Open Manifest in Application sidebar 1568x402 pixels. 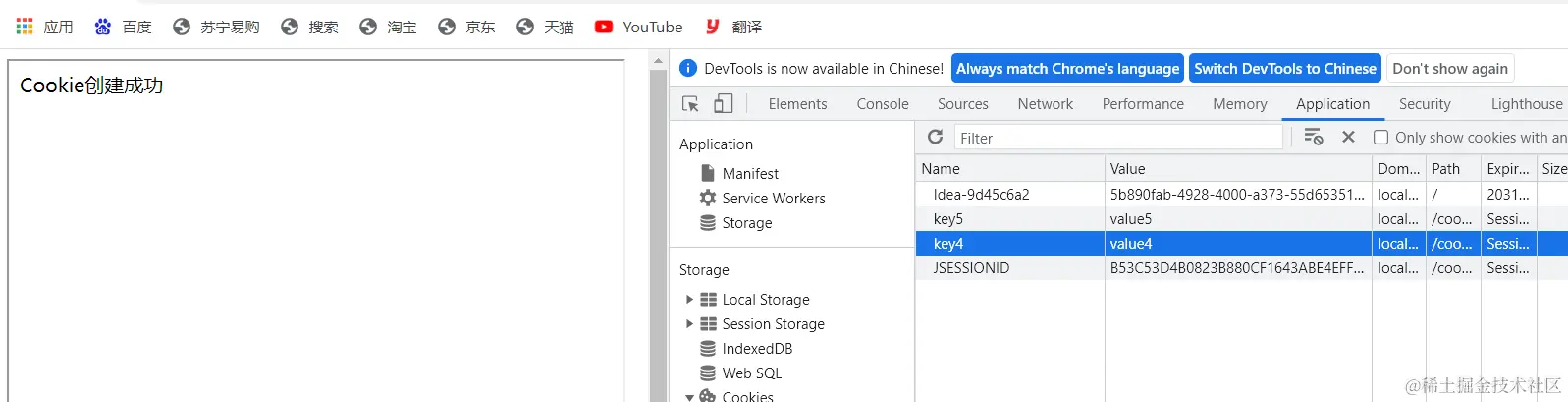point(750,173)
